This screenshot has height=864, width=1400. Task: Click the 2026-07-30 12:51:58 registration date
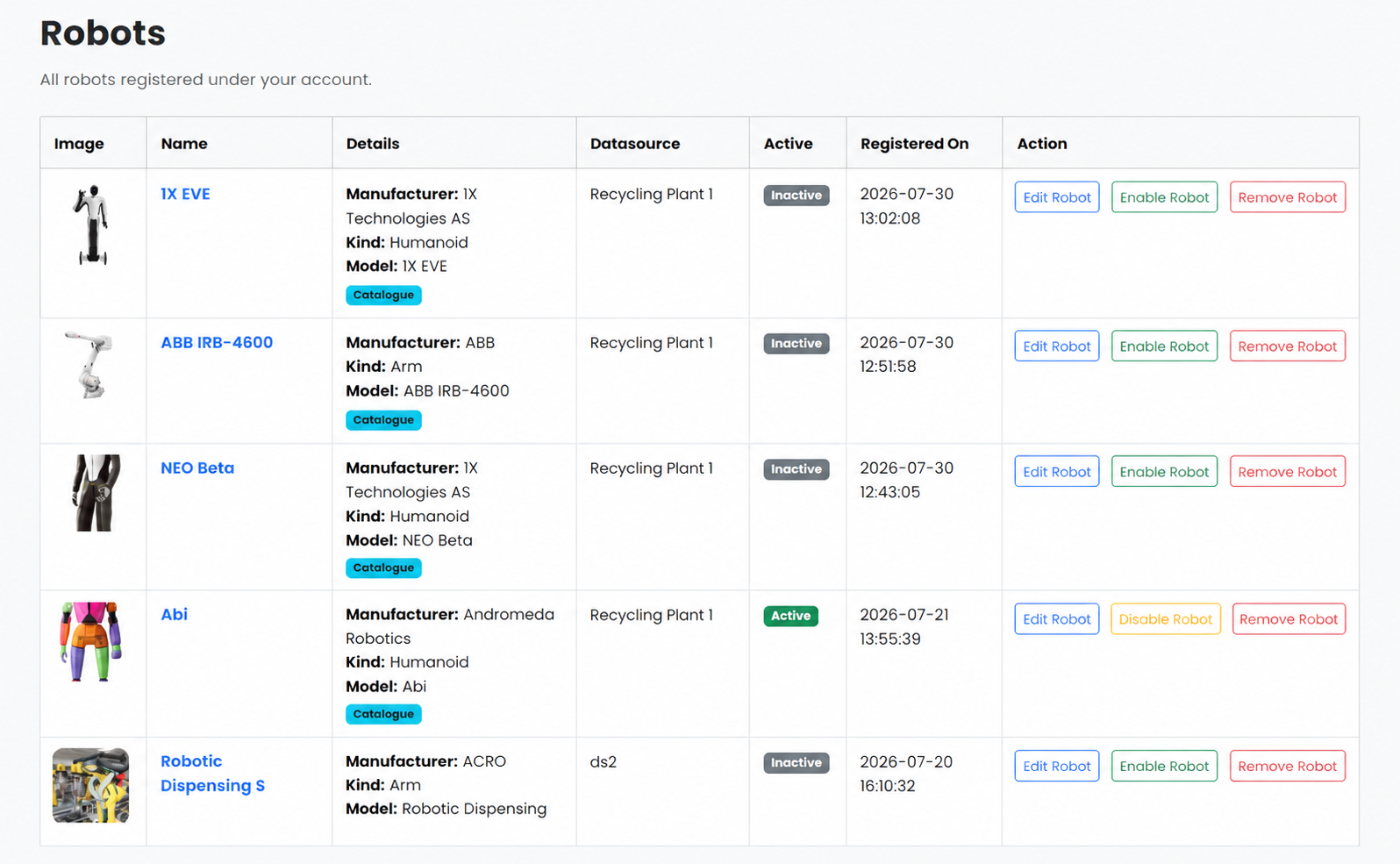pos(906,354)
